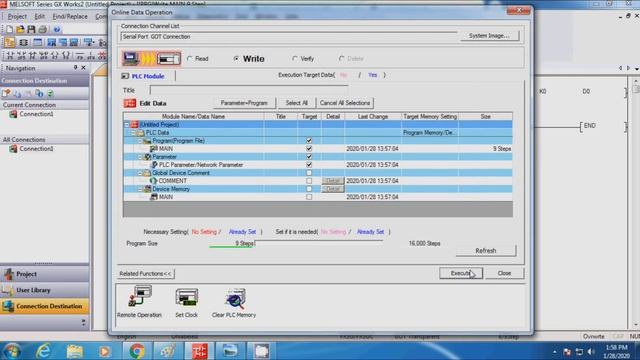640x360 pixels.
Task: Collapse the Global Device Comment node
Action: coord(140,173)
